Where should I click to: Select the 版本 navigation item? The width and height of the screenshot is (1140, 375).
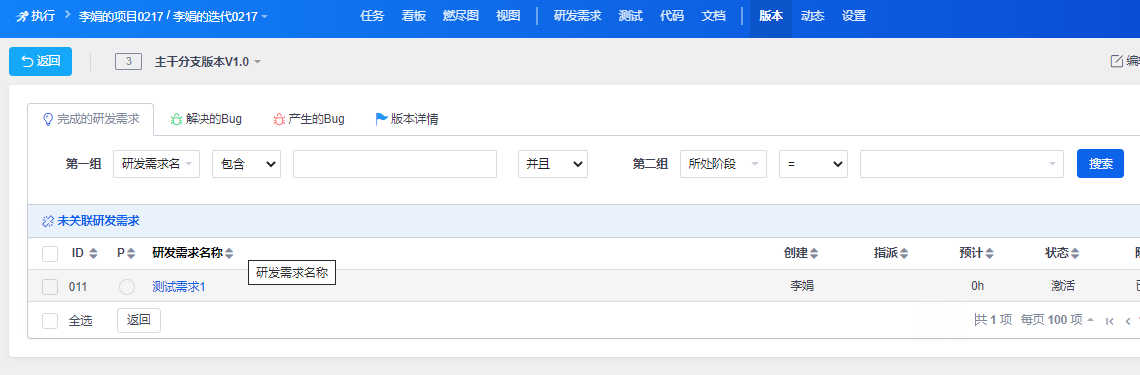(771, 16)
